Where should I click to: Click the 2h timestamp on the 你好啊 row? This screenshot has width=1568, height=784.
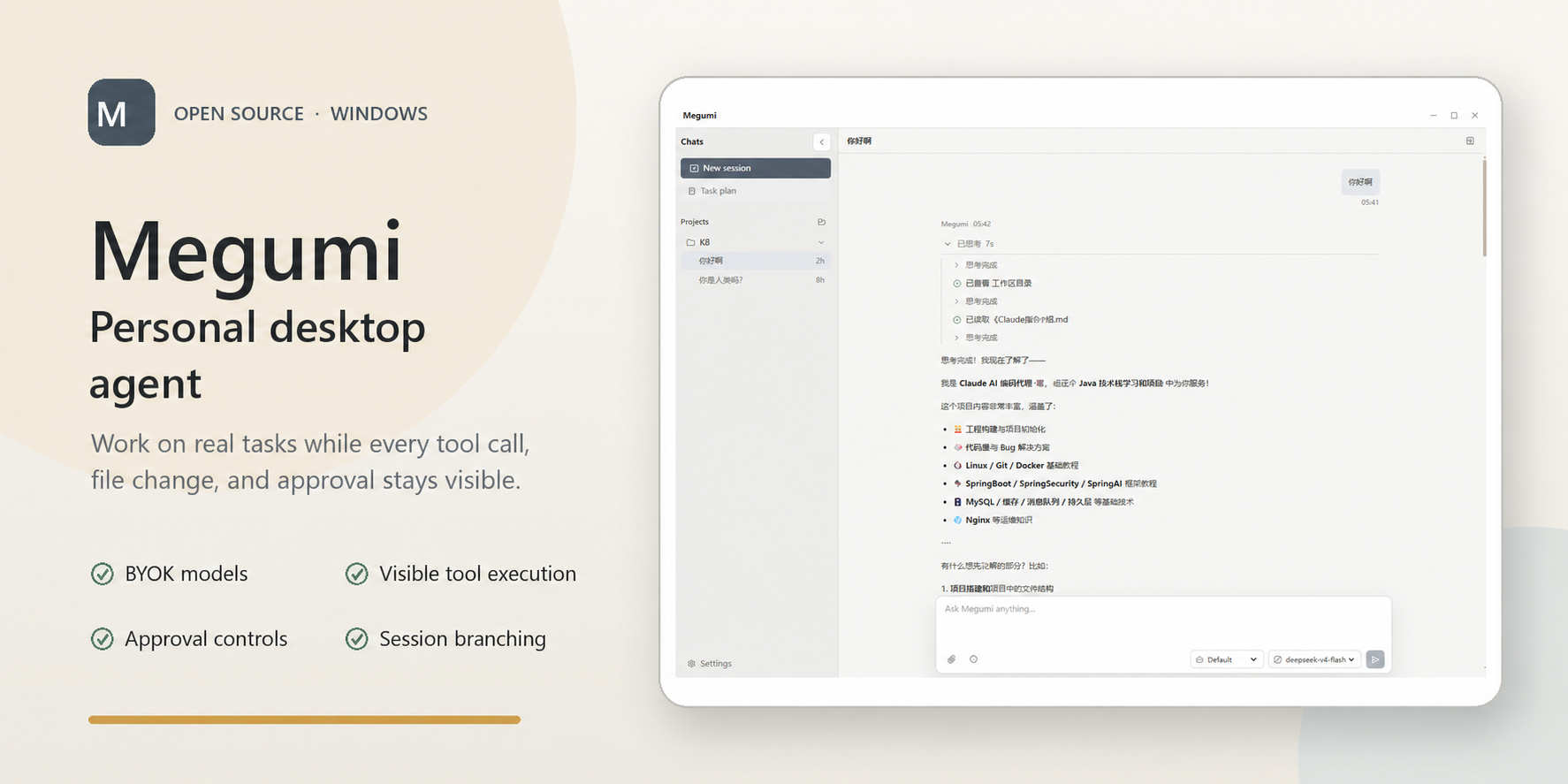[820, 261]
